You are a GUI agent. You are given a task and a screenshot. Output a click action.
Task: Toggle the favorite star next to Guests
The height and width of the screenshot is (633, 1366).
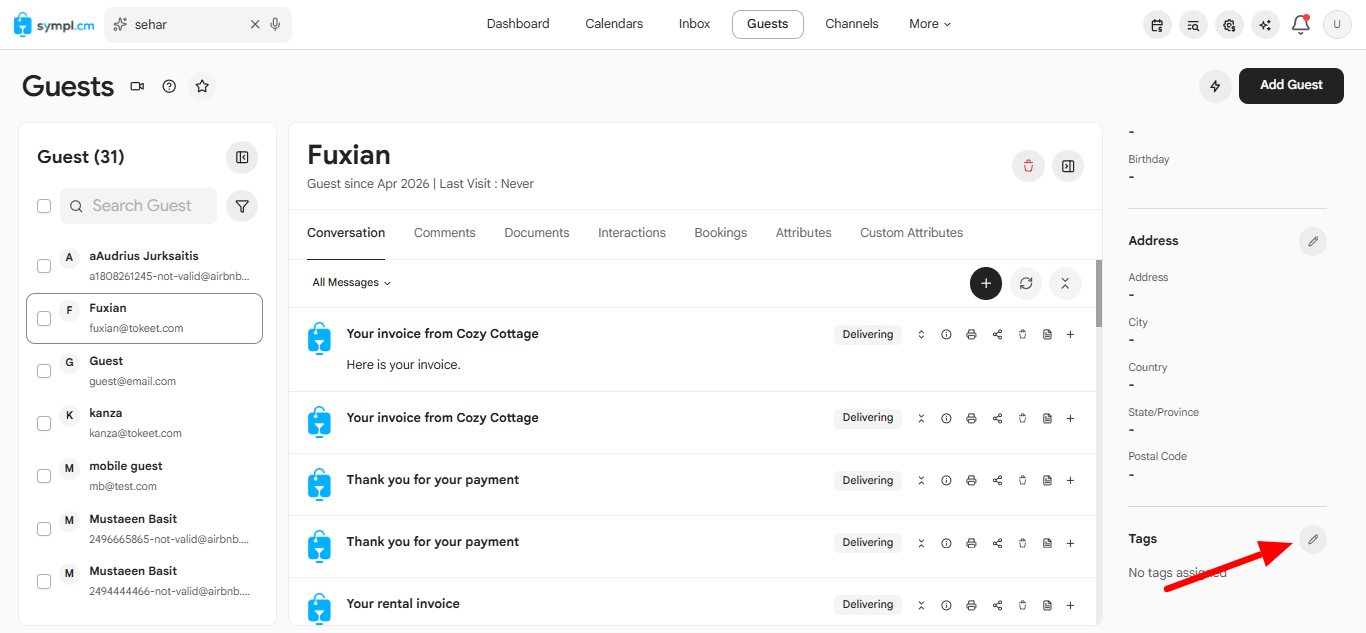pyautogui.click(x=202, y=86)
